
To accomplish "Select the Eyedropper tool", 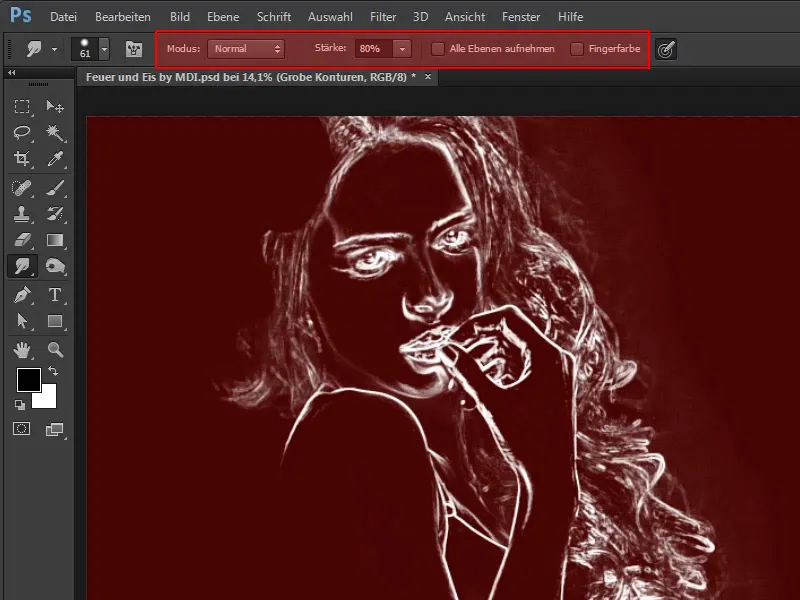I will (55, 159).
